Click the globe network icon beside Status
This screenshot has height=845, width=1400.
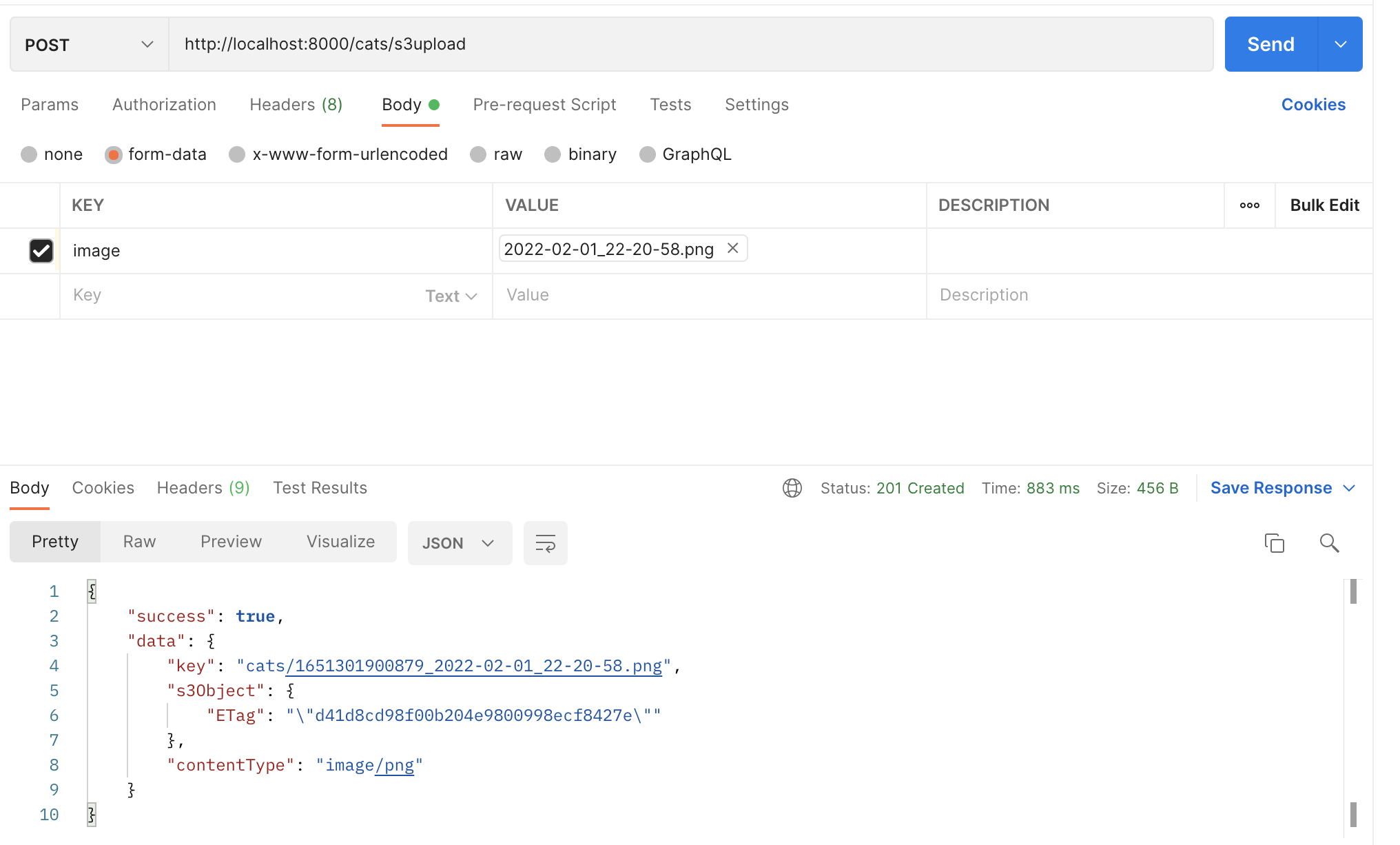pyautogui.click(x=792, y=488)
